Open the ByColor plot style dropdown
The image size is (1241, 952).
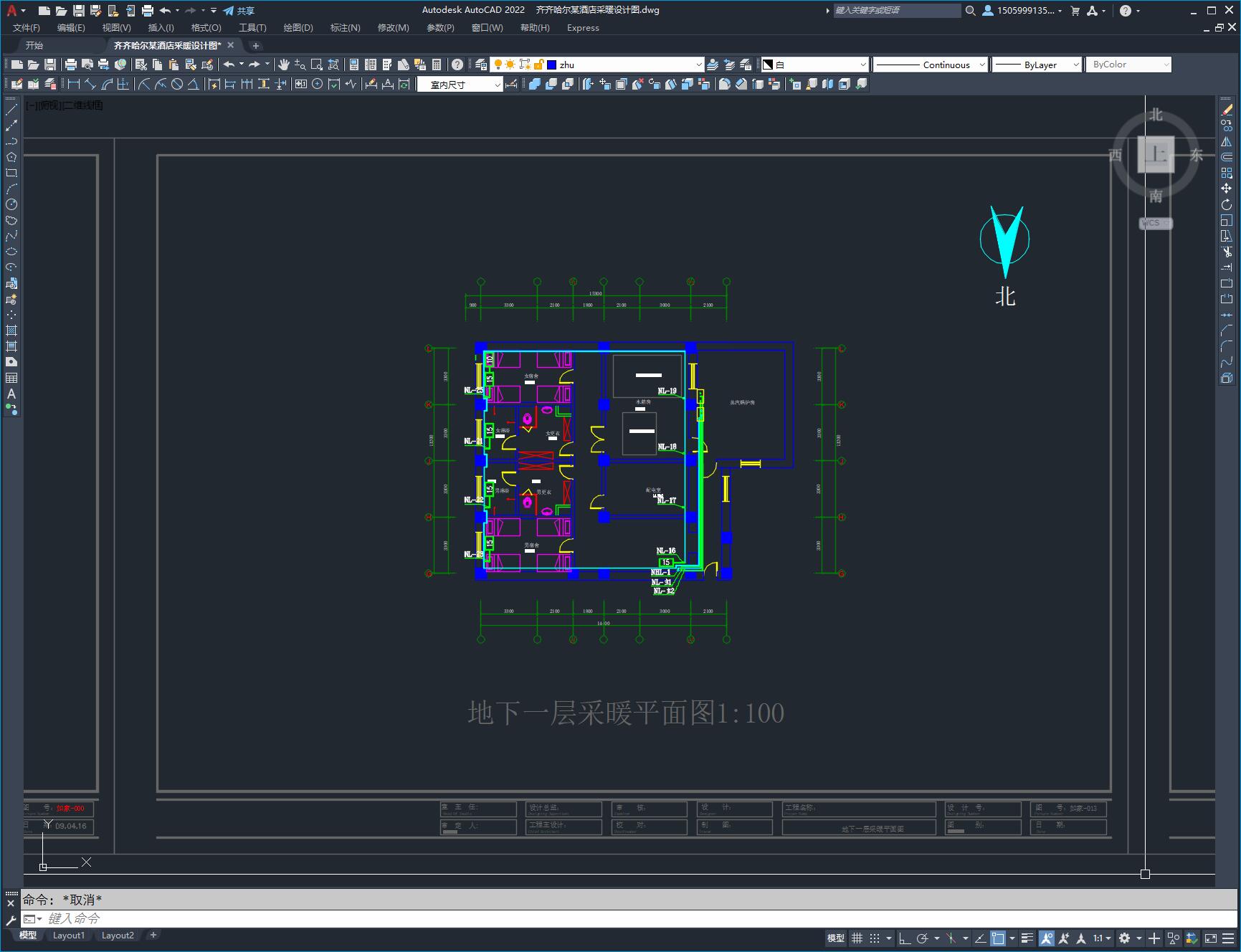point(1128,65)
